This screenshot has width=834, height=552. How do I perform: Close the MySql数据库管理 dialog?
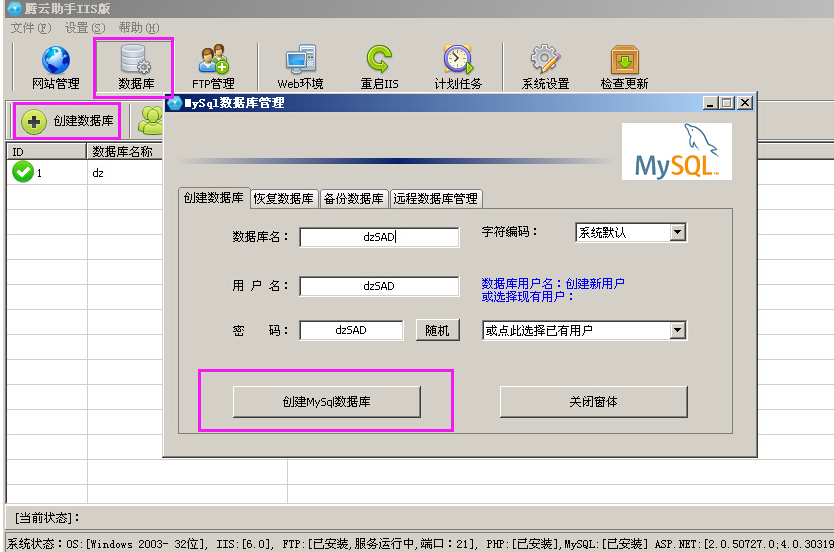pos(745,103)
